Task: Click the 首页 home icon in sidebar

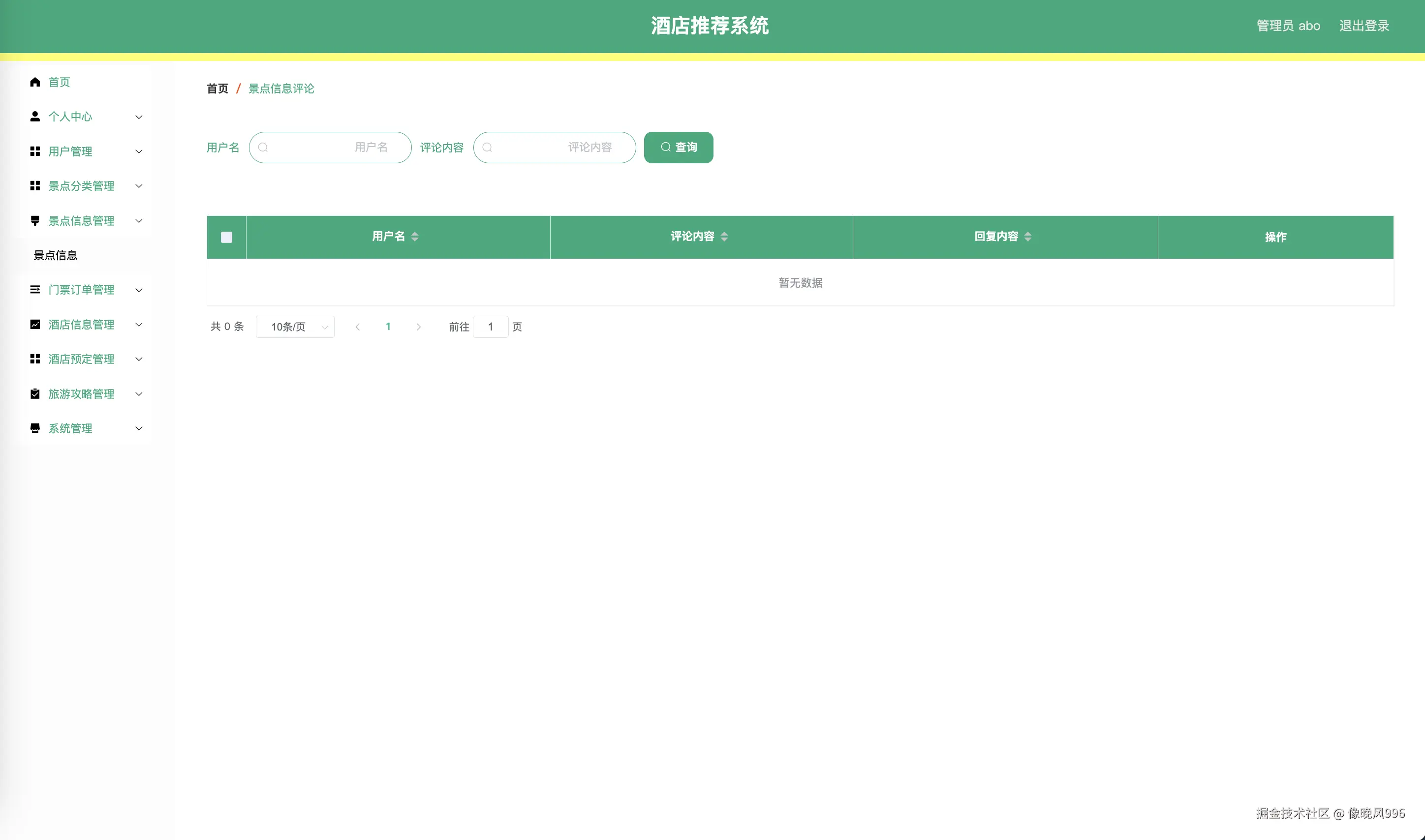Action: (34, 82)
